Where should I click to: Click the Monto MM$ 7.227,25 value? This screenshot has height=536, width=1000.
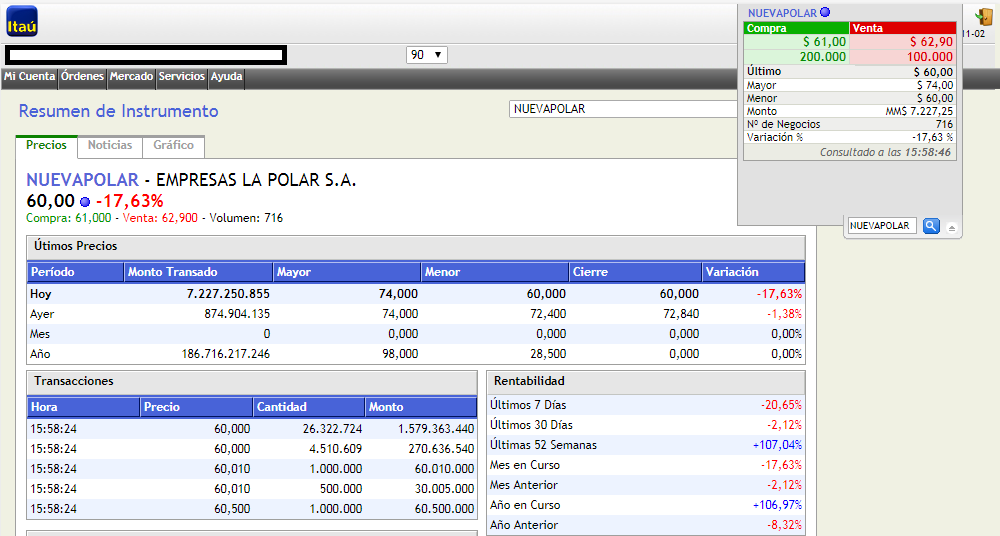pyautogui.click(x=919, y=112)
